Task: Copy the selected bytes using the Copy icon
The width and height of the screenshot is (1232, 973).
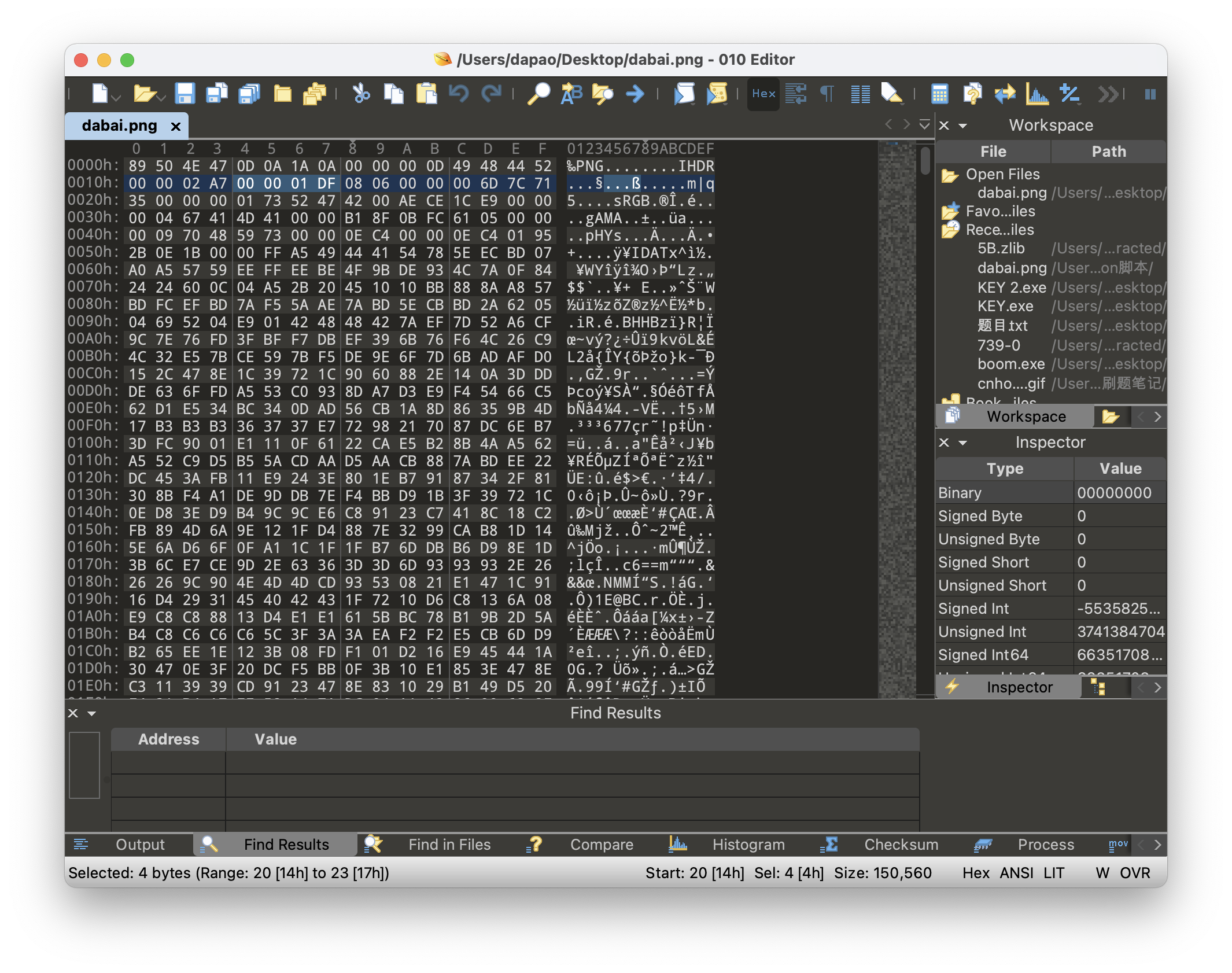Action: click(394, 93)
